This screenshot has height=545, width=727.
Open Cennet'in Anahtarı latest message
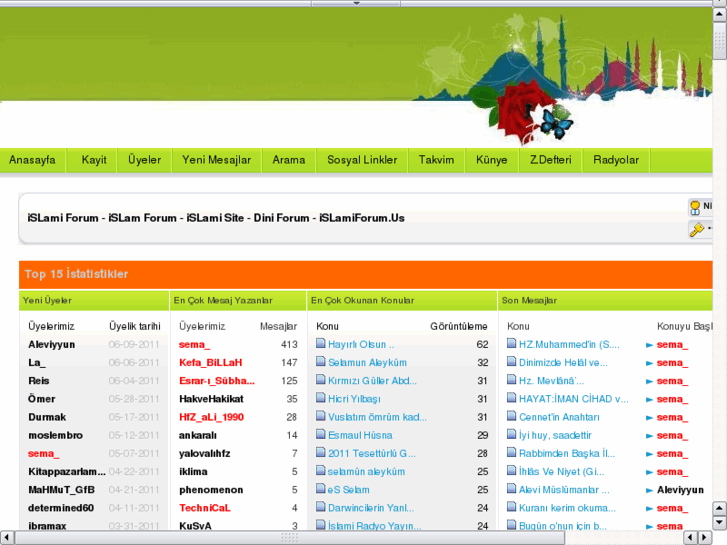[x=559, y=417]
